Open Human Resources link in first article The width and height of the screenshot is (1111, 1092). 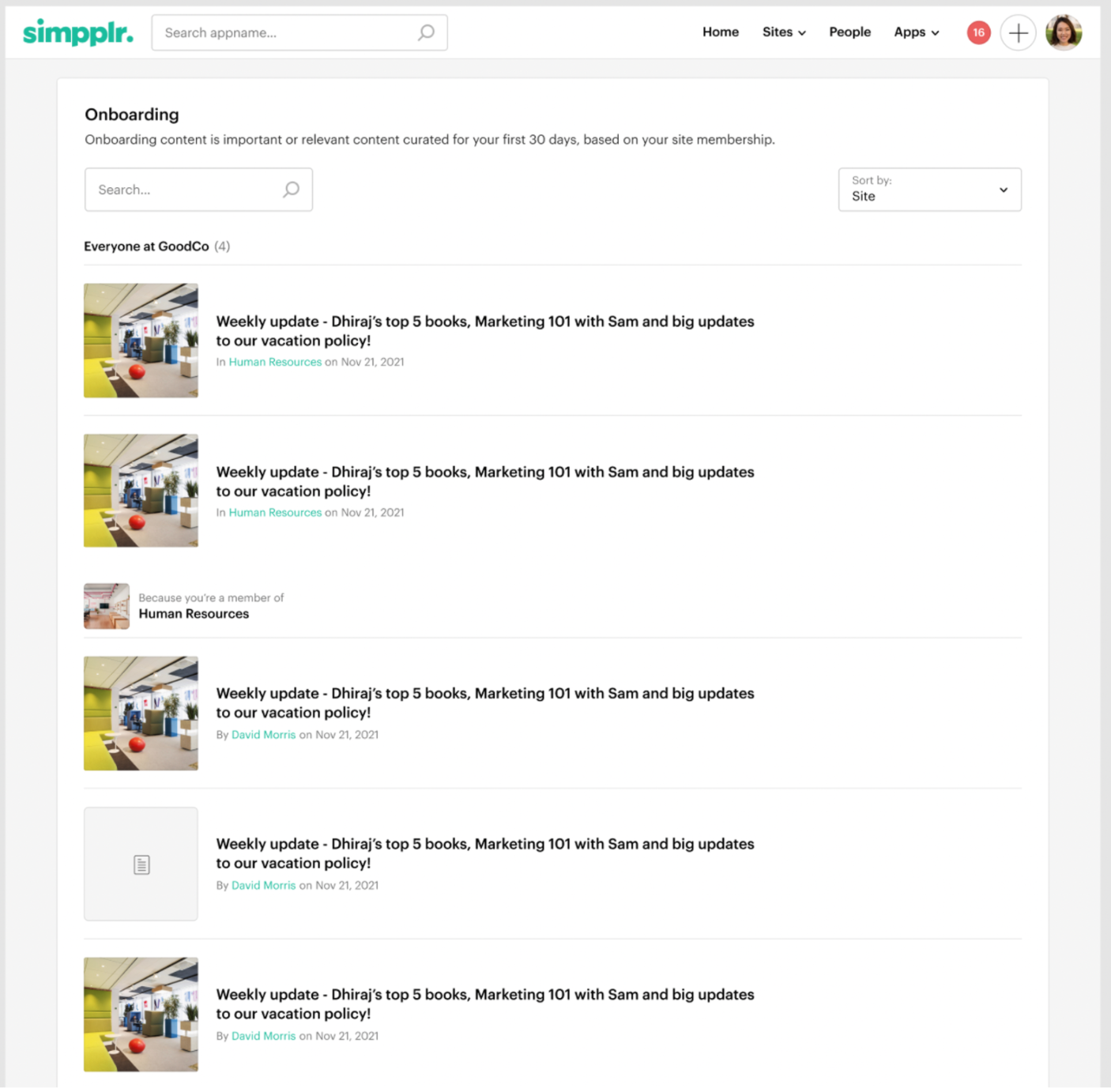tap(275, 362)
